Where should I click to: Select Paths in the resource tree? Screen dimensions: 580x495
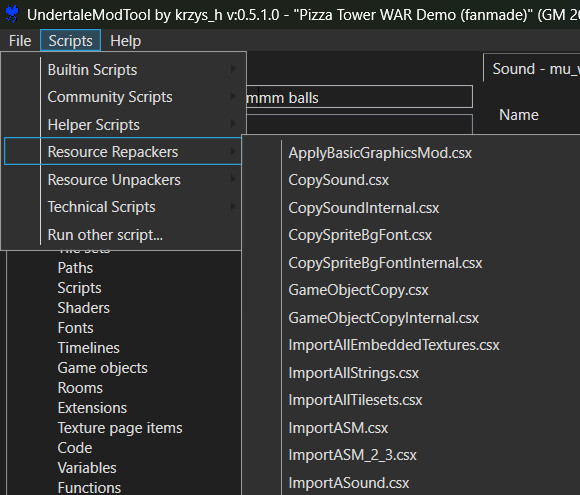tap(75, 268)
